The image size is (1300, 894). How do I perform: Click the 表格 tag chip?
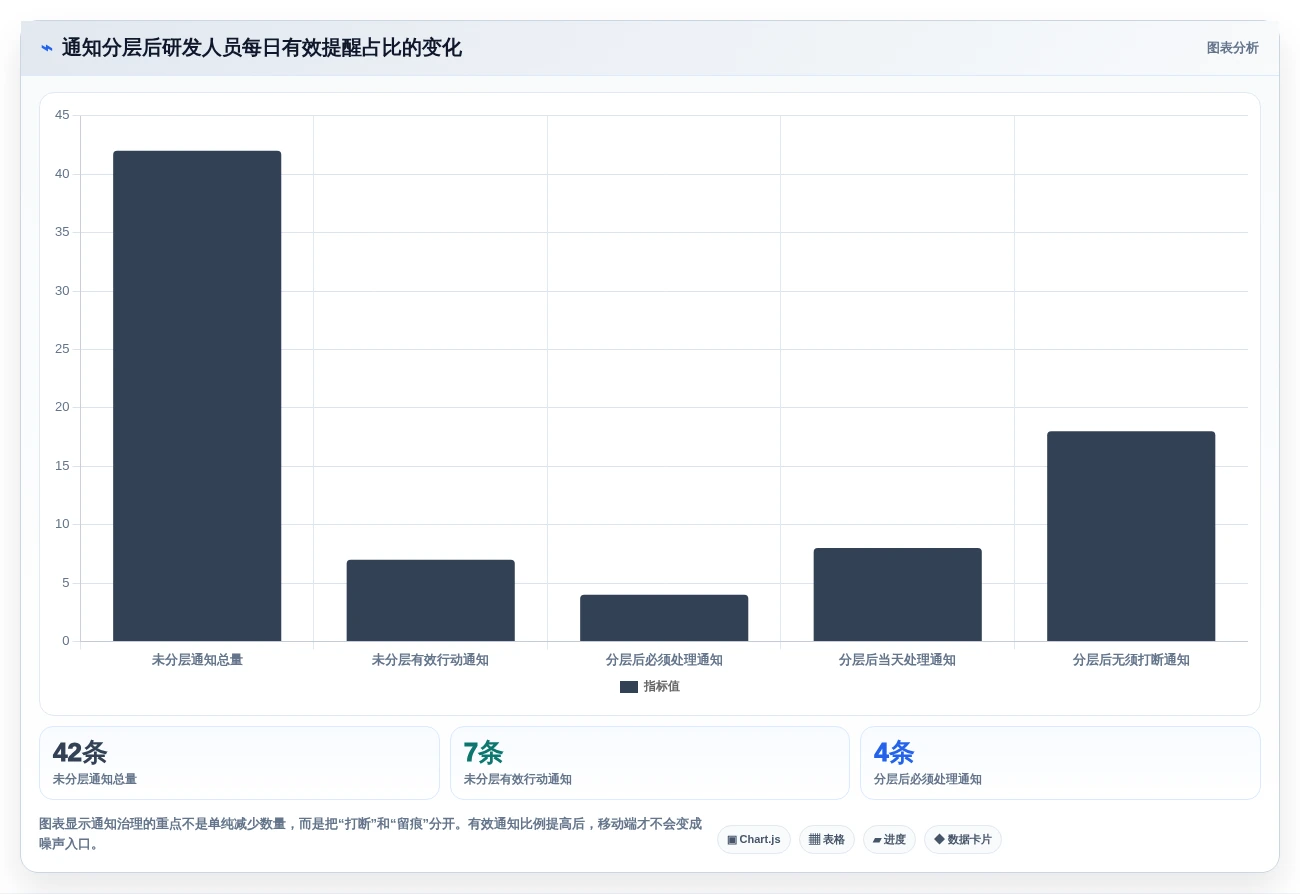[x=827, y=840]
